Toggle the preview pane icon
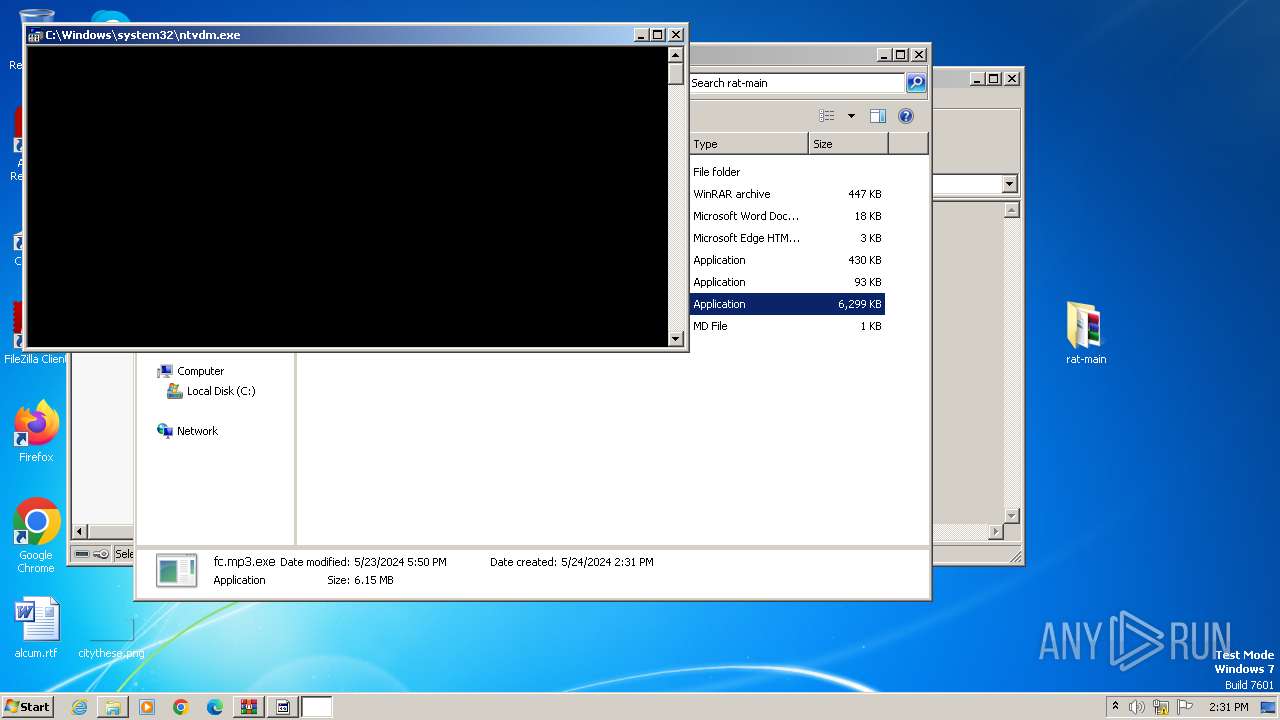The width and height of the screenshot is (1280, 720). point(877,116)
